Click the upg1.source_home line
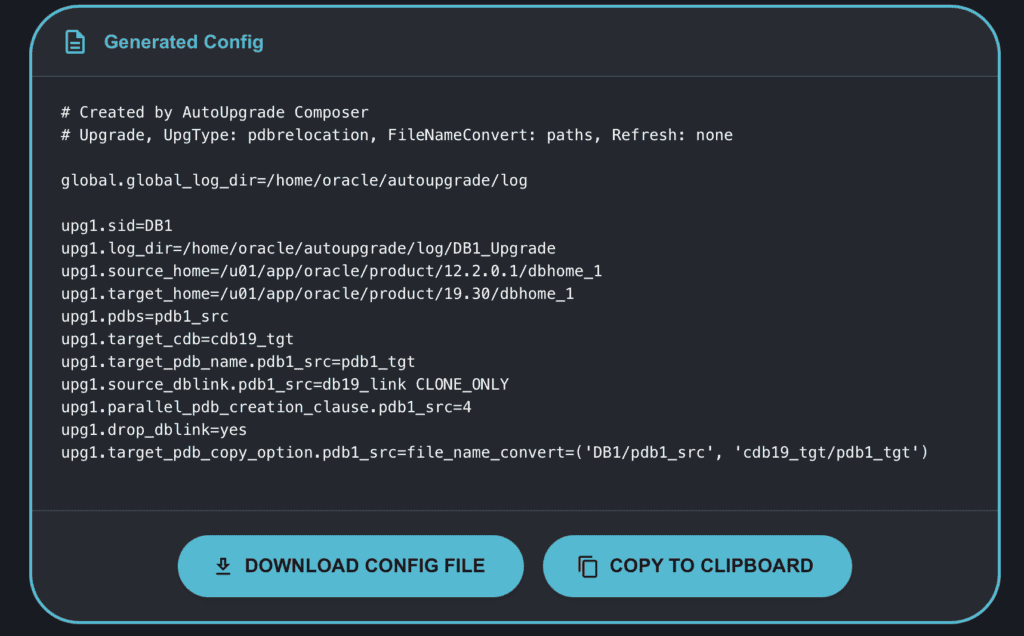 pos(331,271)
